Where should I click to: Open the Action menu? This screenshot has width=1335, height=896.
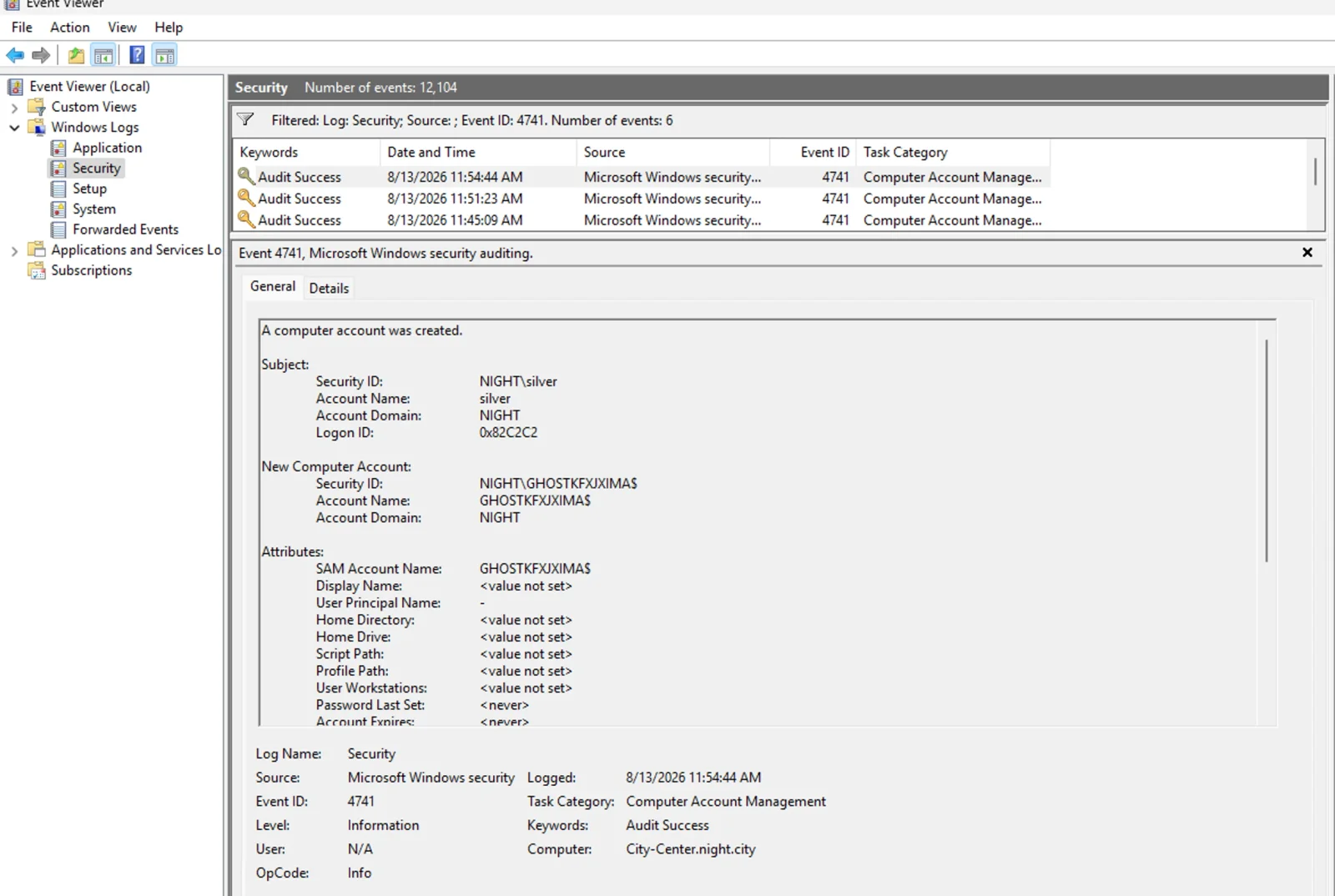70,28
